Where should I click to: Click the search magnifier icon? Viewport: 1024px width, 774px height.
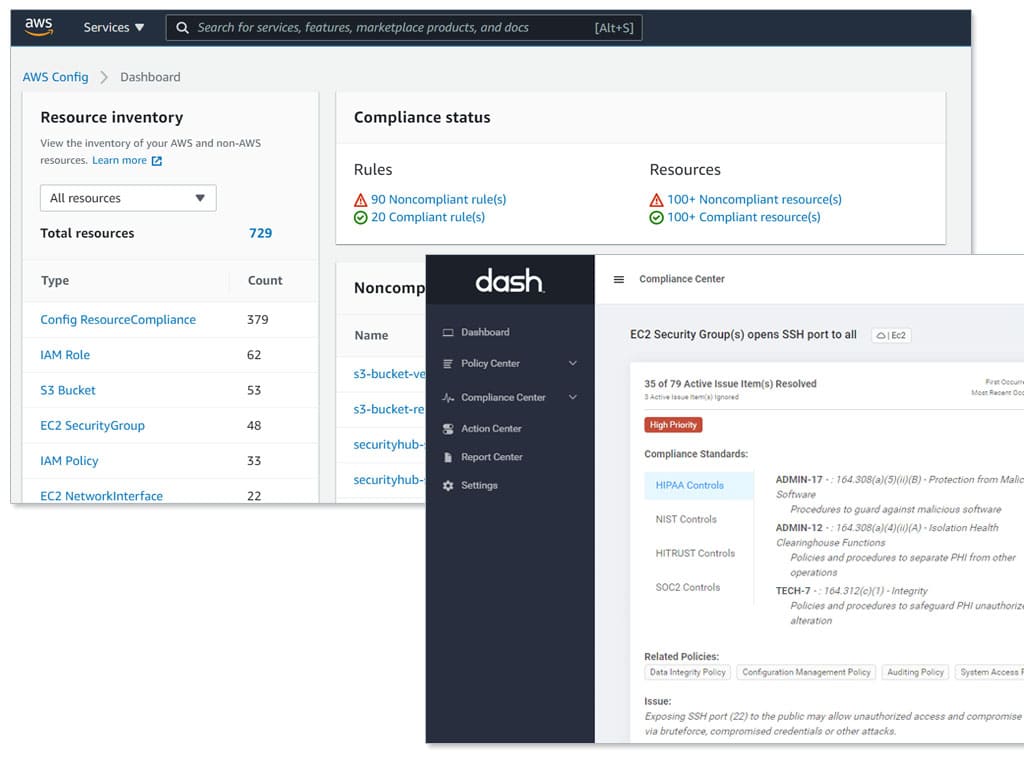click(x=182, y=27)
